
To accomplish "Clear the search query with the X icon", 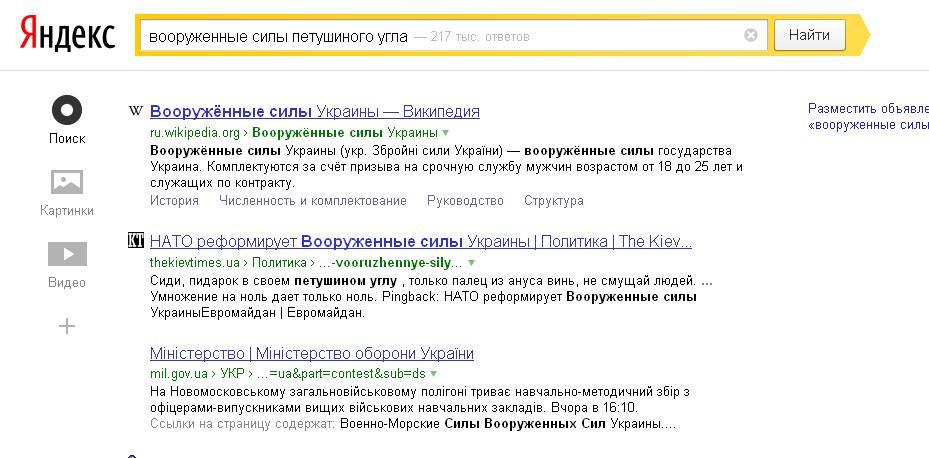I will pos(751,36).
